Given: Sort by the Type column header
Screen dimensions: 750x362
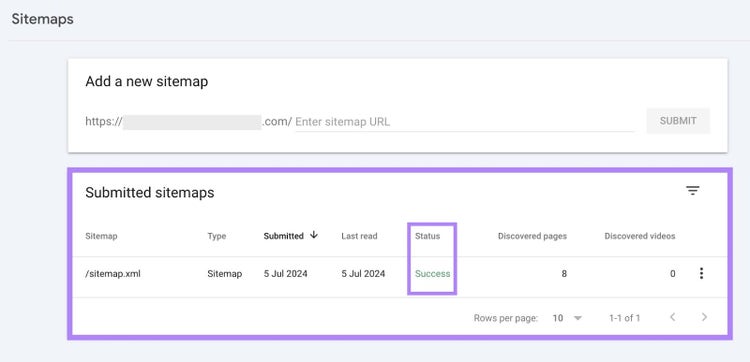Looking at the screenshot, I should click(x=217, y=236).
